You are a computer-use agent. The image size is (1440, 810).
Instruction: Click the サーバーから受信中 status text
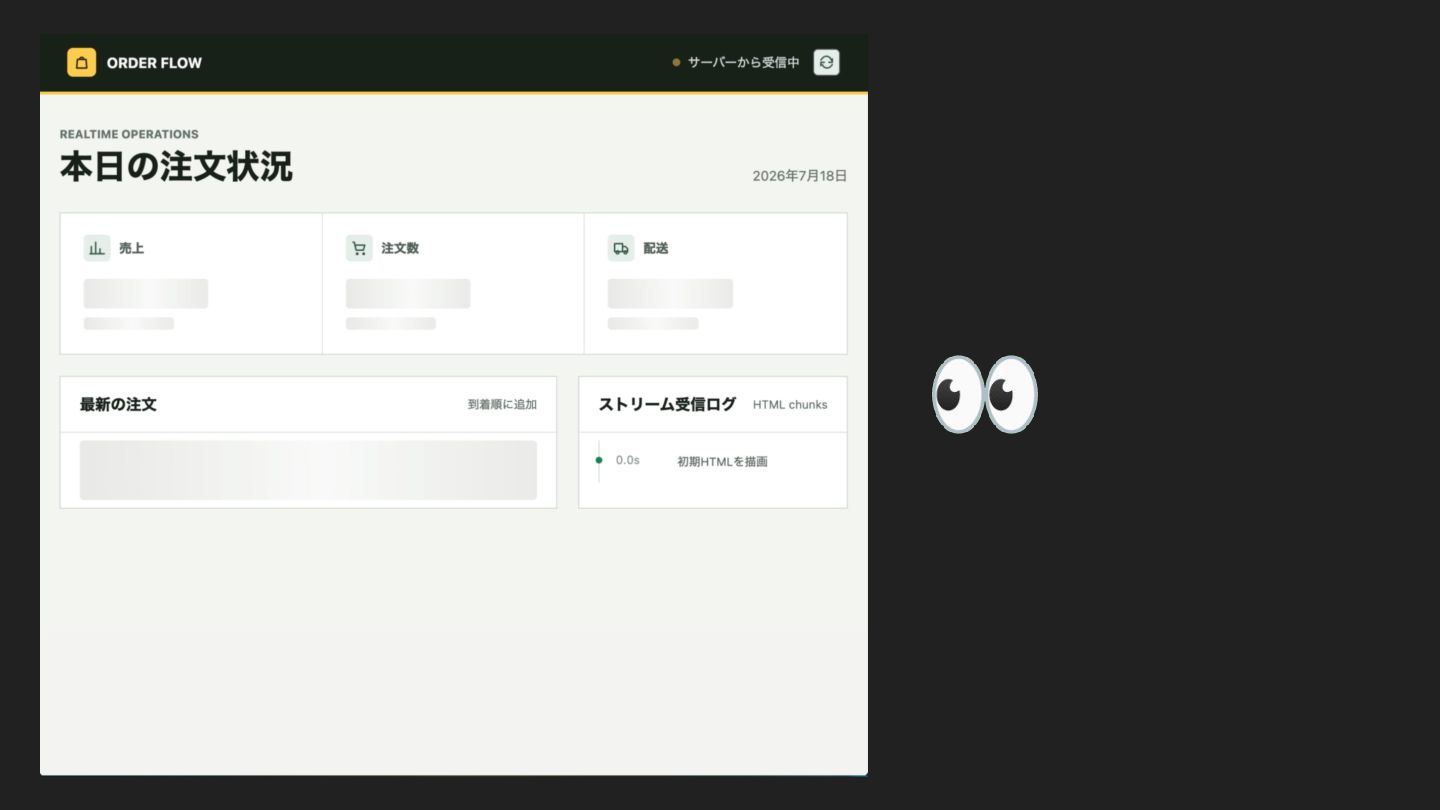click(743, 62)
